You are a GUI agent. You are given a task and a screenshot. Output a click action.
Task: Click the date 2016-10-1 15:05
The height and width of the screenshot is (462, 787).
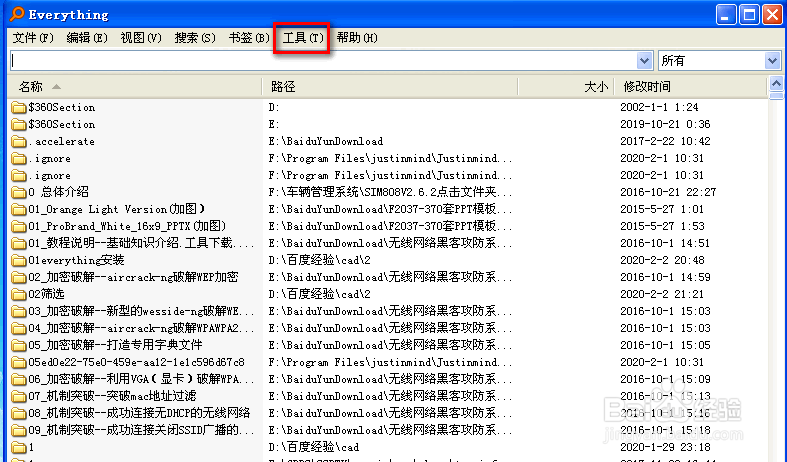(x=665, y=345)
